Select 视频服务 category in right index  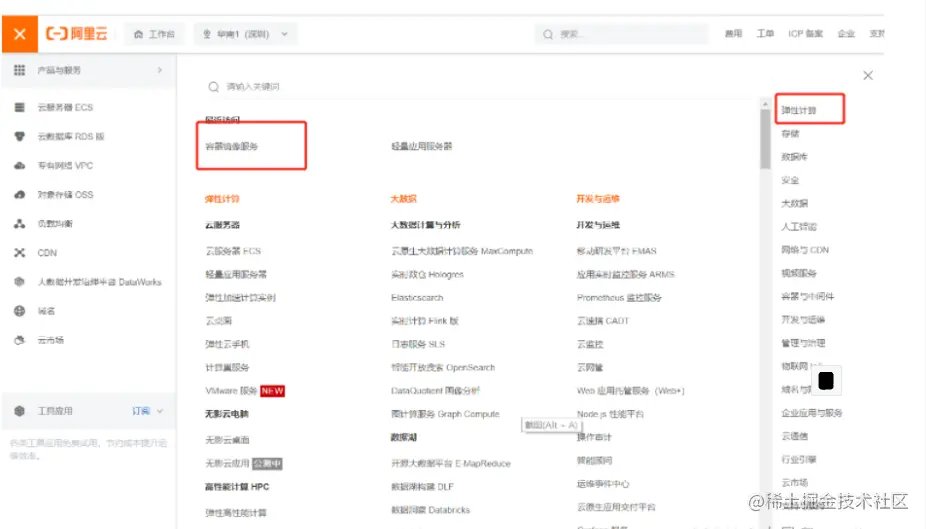tap(798, 273)
